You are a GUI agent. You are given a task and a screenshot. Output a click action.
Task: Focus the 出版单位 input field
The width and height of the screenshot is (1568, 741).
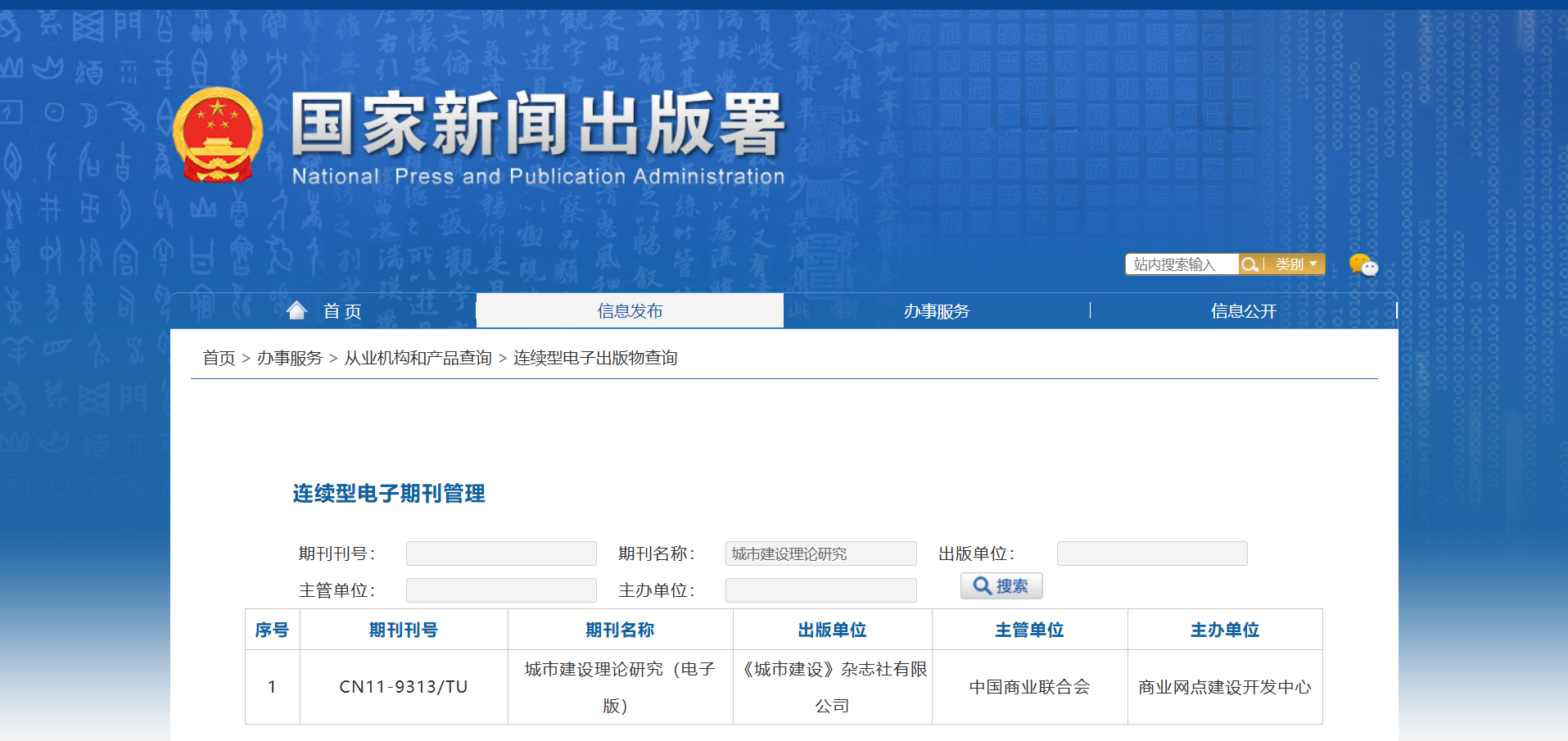click(1152, 553)
